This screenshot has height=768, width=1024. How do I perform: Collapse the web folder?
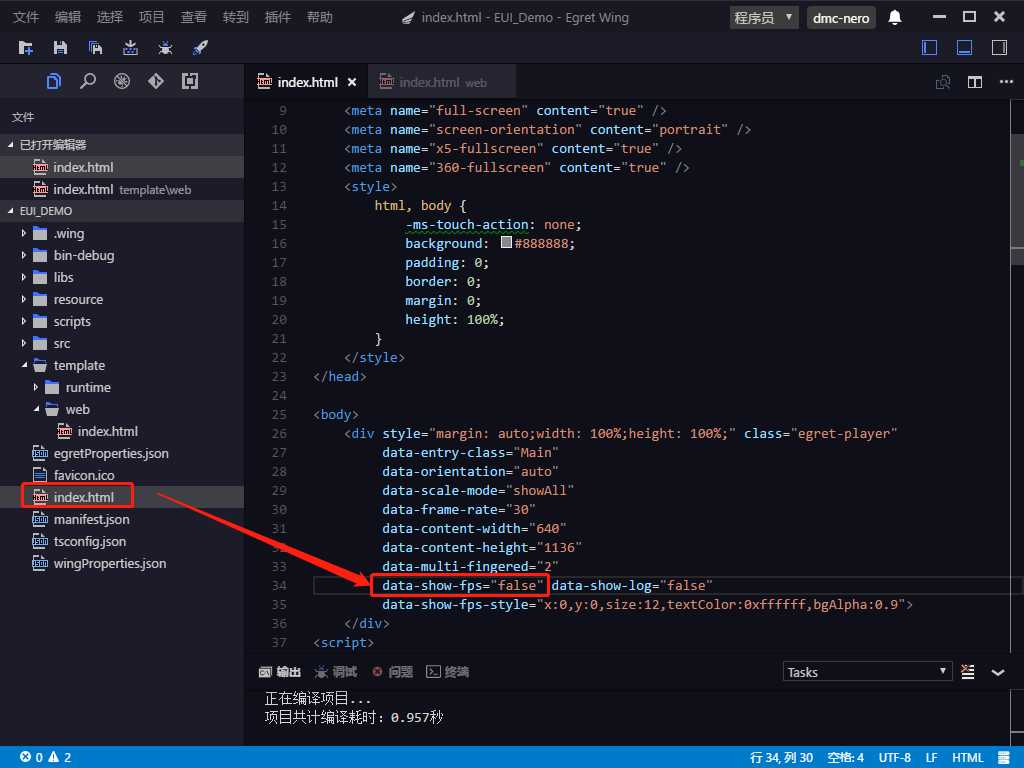[36, 409]
